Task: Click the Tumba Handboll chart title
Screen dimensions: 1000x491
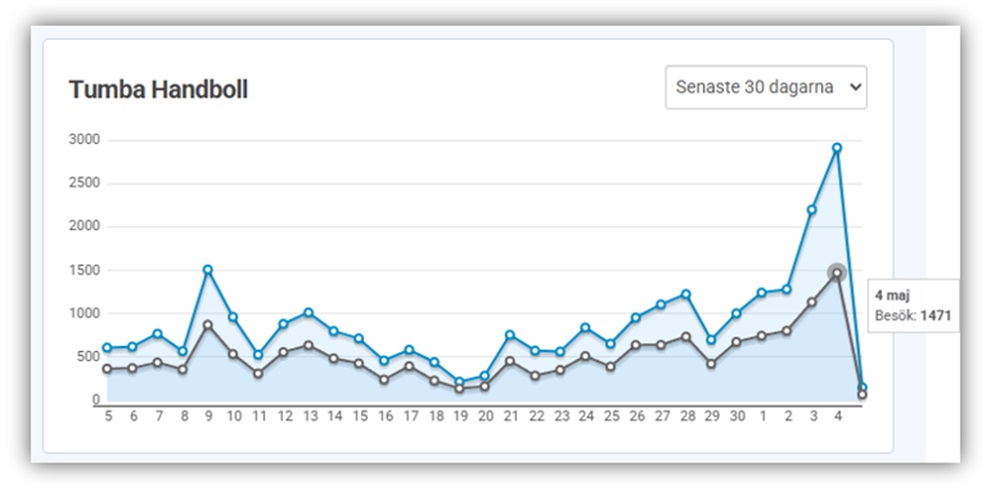Action: click(158, 89)
